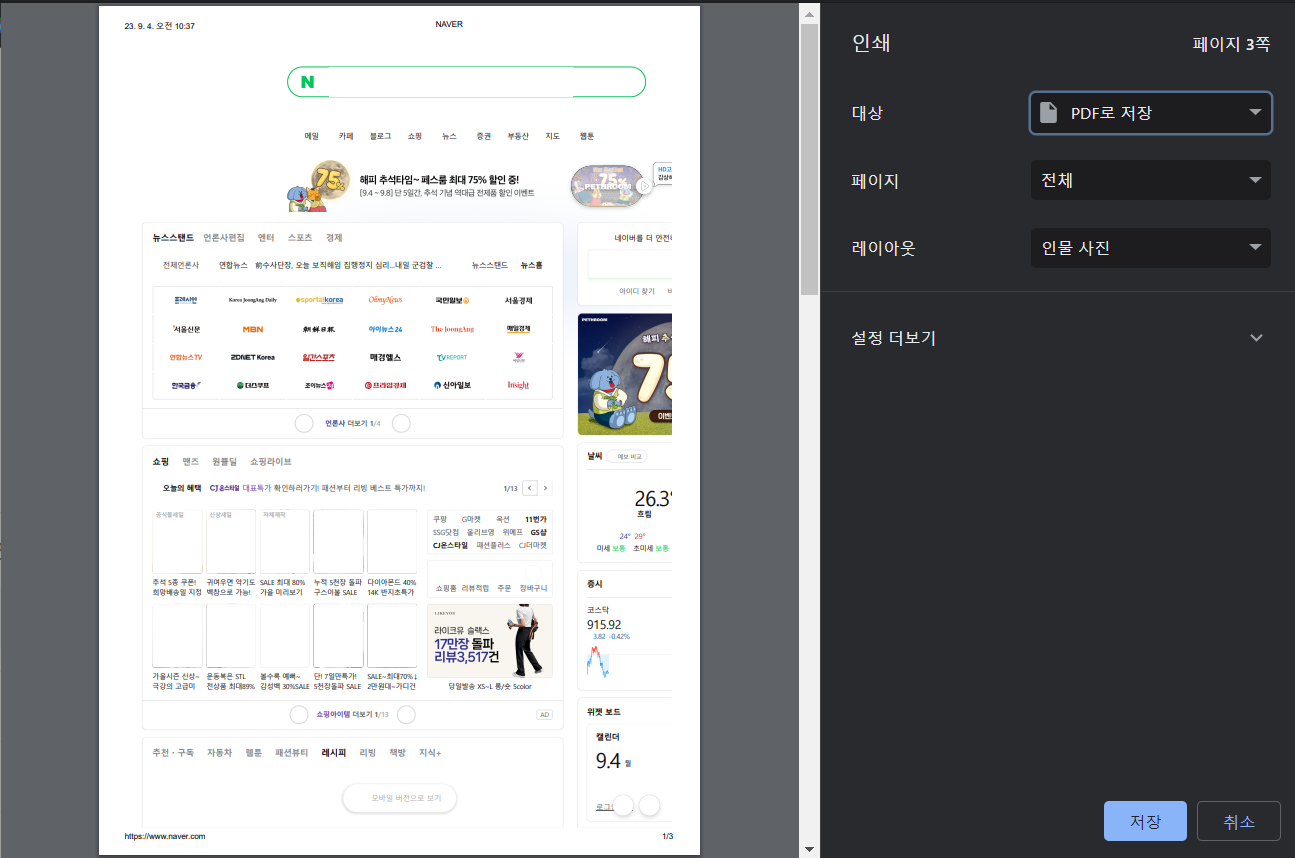The image size is (1295, 858).
Task: Click the preview scrollbar down arrow
Action: (x=809, y=849)
